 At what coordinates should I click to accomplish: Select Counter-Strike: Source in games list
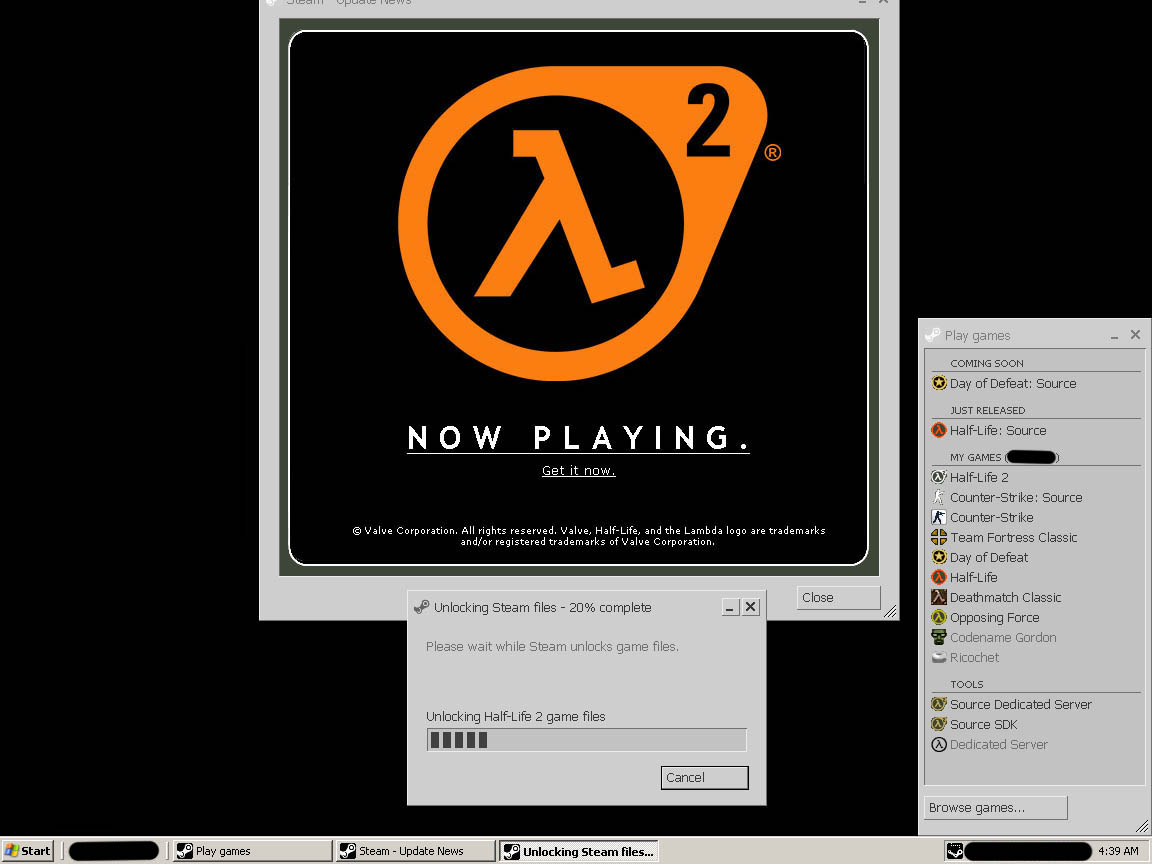[1015, 497]
